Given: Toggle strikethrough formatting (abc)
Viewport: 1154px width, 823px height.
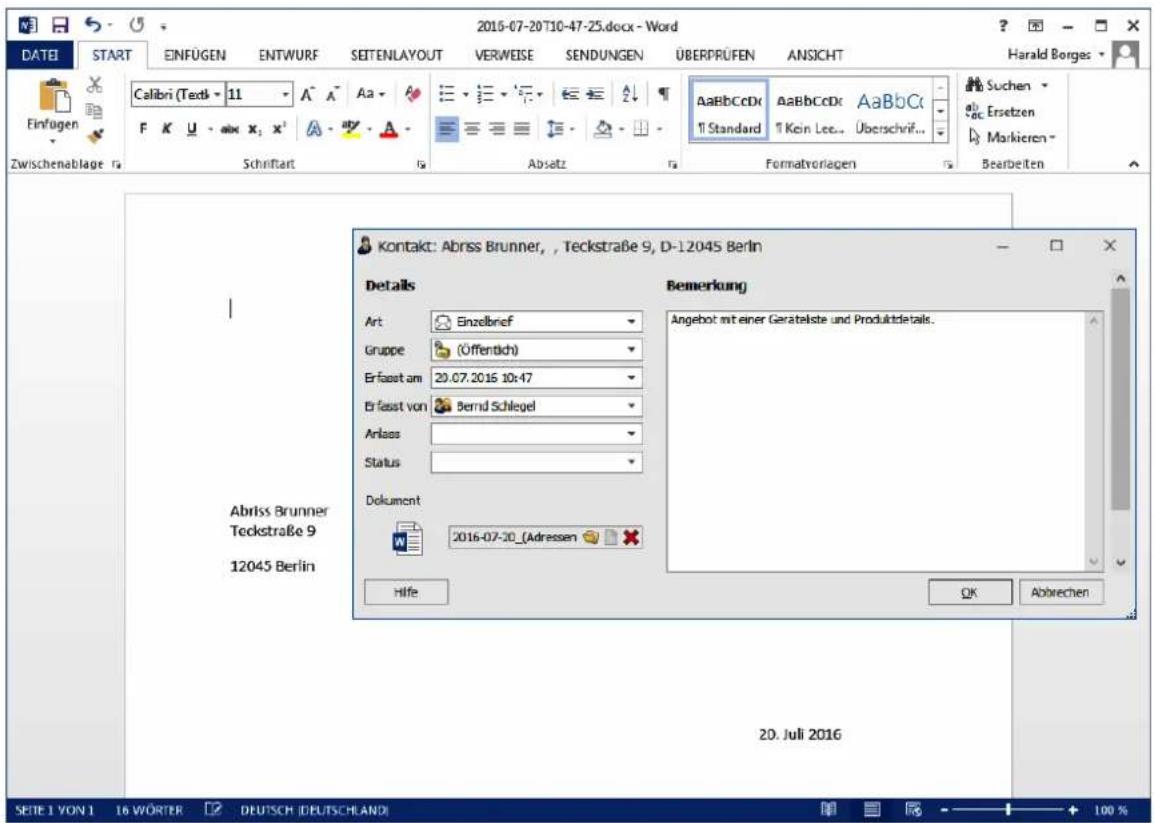Looking at the screenshot, I should tap(230, 129).
